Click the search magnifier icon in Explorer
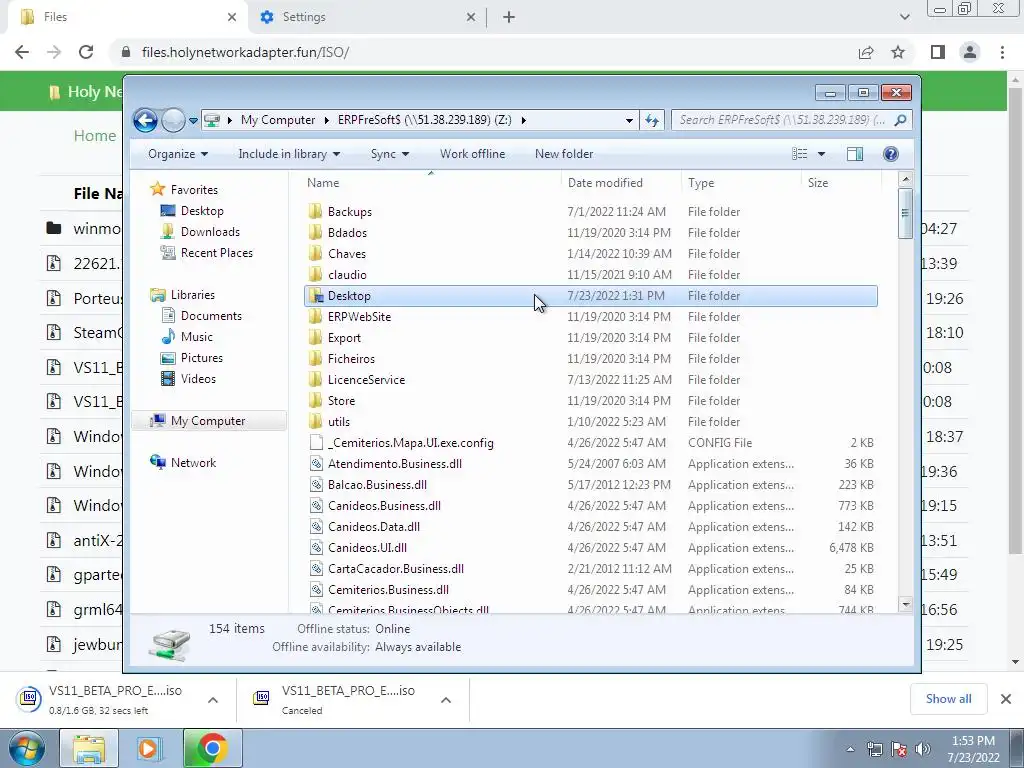 point(901,120)
